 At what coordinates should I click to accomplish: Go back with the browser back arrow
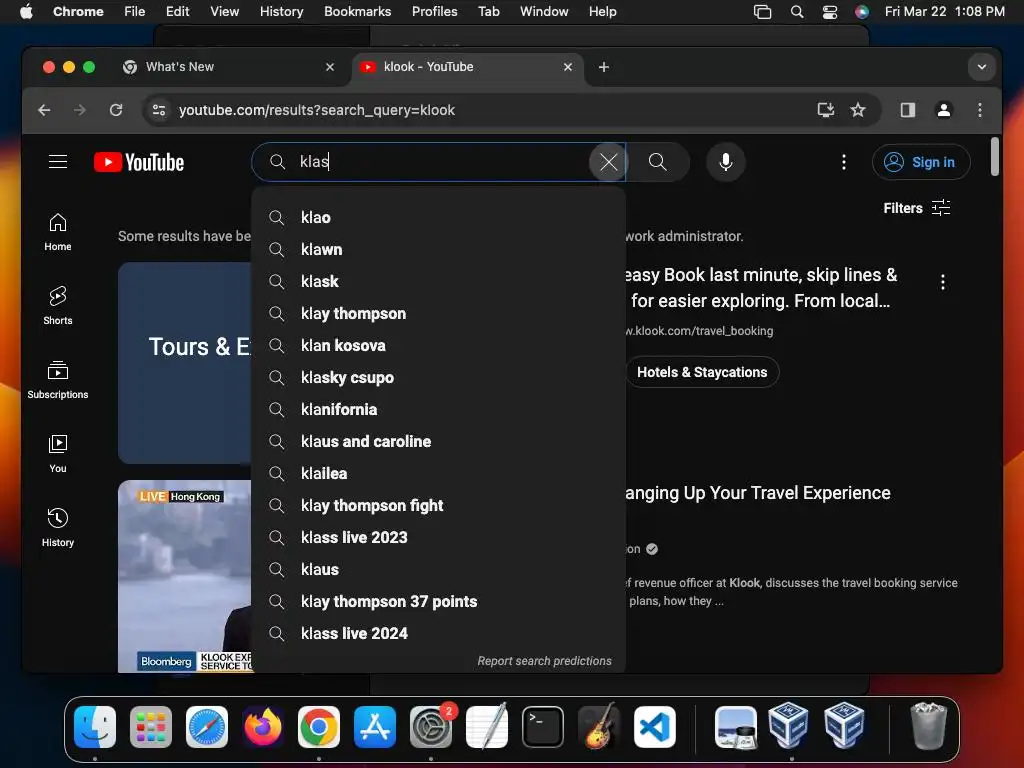click(44, 110)
